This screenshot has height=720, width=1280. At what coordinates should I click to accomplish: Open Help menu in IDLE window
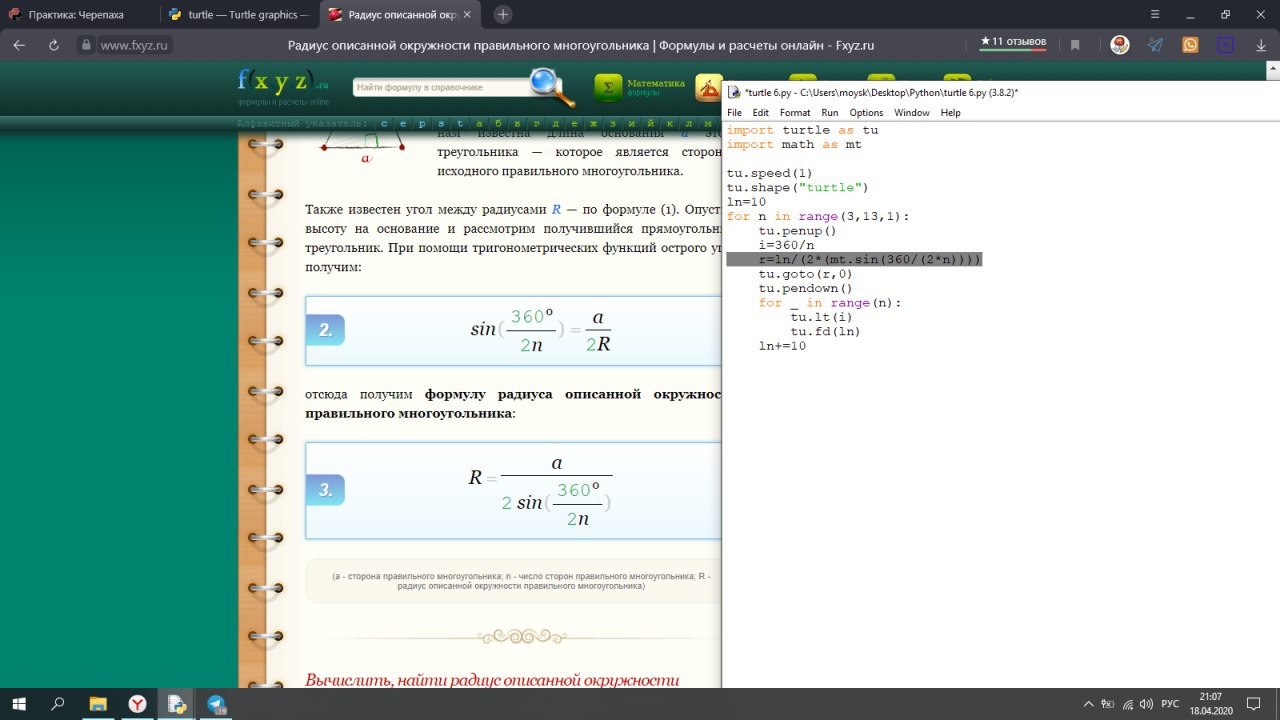coord(950,113)
